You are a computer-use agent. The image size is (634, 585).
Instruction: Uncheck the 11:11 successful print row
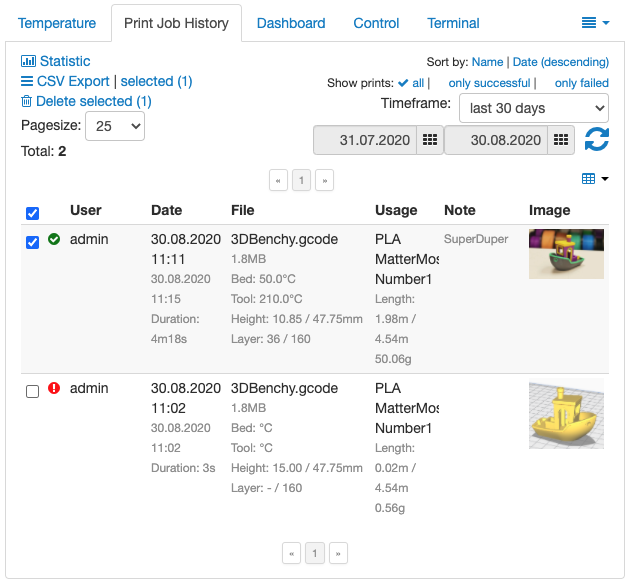[32, 242]
